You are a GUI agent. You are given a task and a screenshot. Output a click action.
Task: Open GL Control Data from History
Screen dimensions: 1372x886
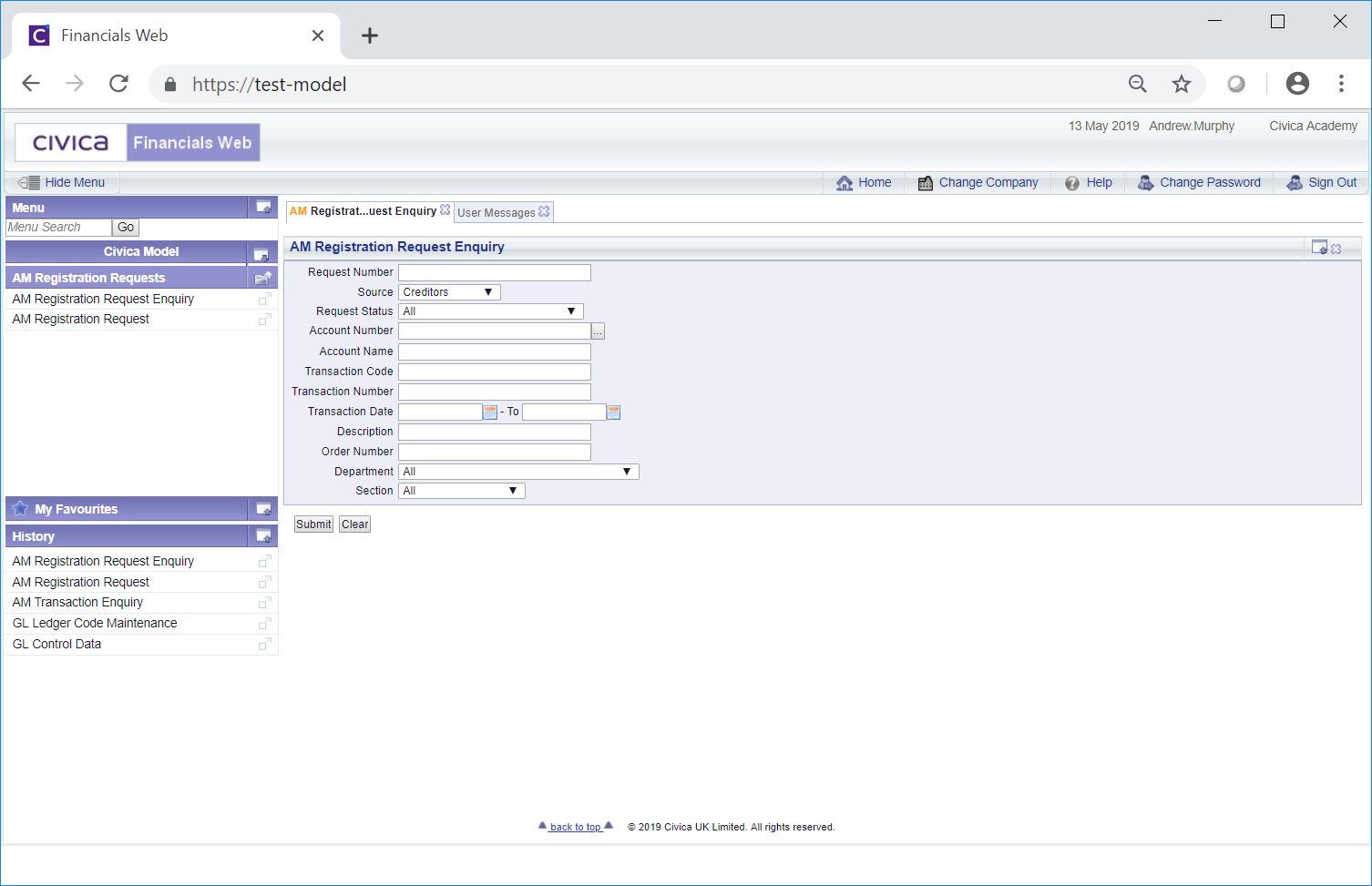(56, 644)
